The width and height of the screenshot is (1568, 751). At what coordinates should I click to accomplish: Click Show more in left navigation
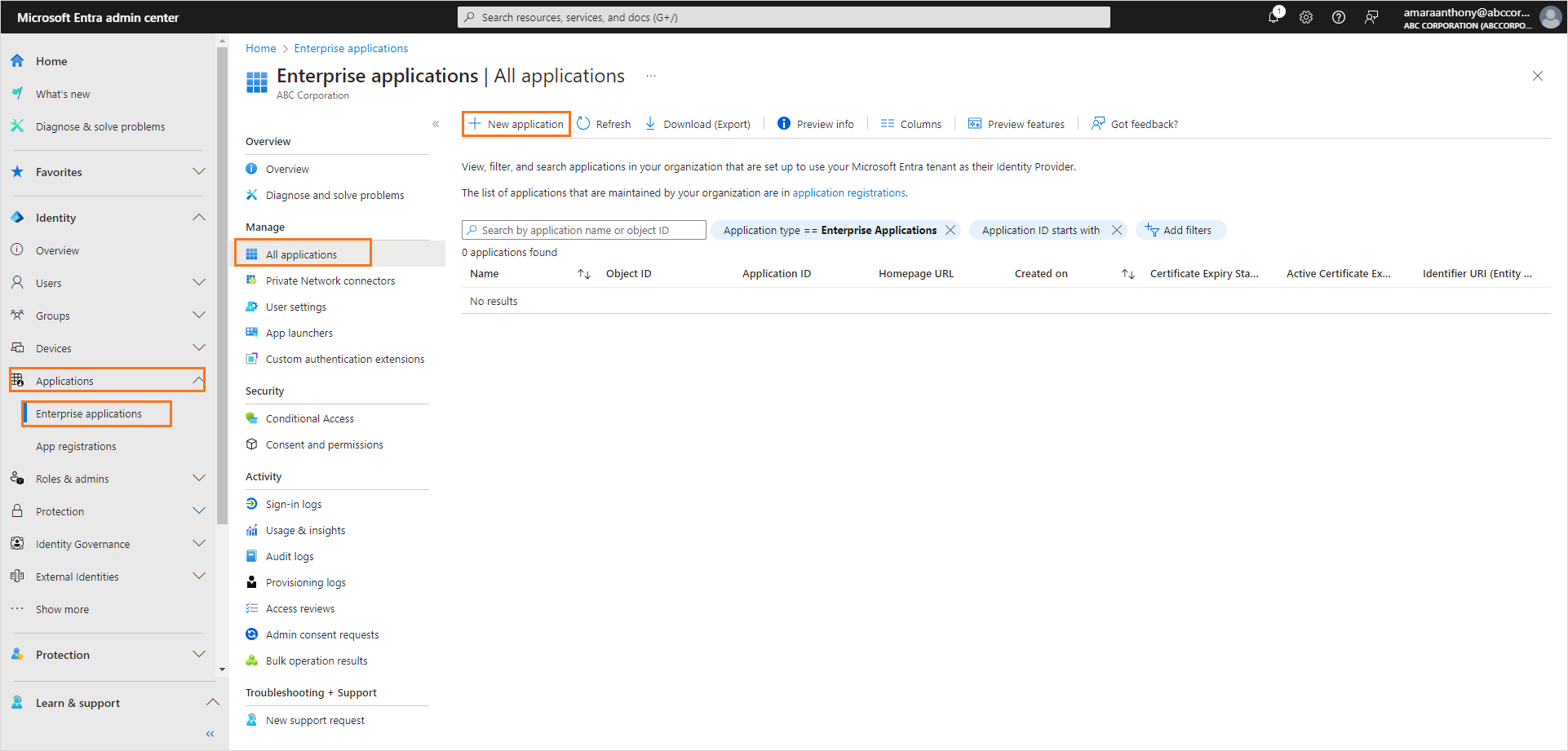[x=62, y=609]
